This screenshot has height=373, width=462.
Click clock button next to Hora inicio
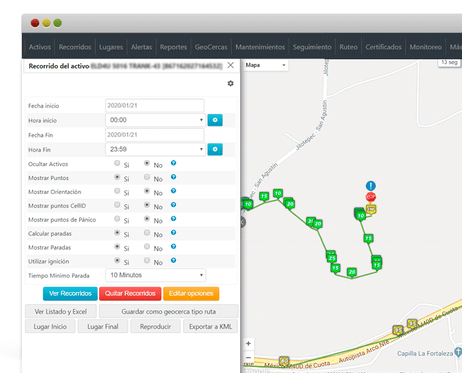coord(215,120)
